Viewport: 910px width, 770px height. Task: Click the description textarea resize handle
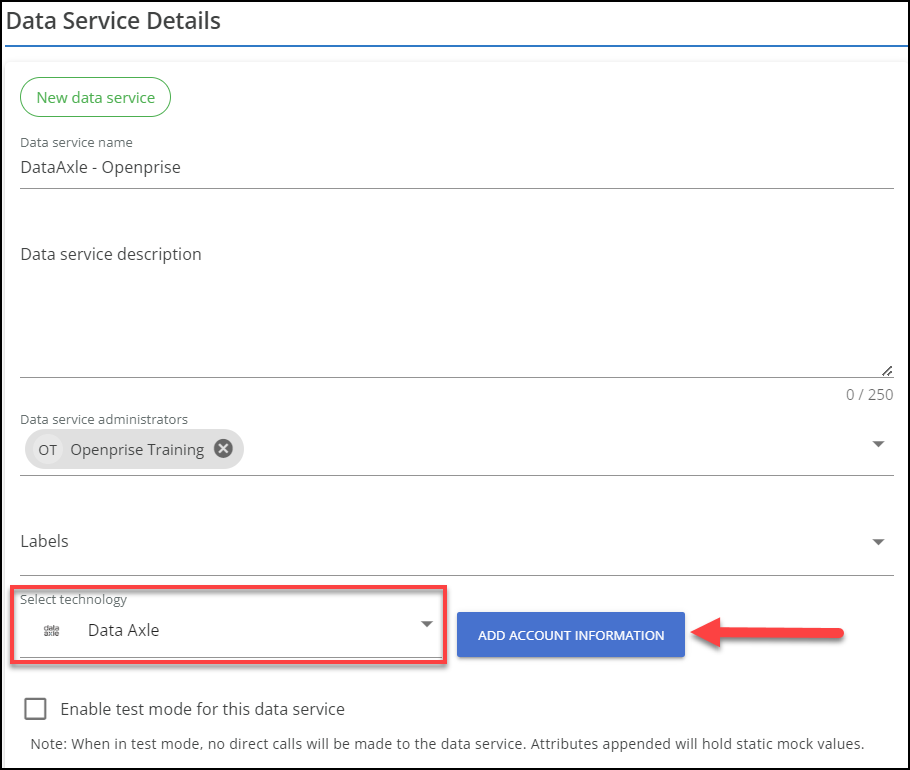click(887, 371)
